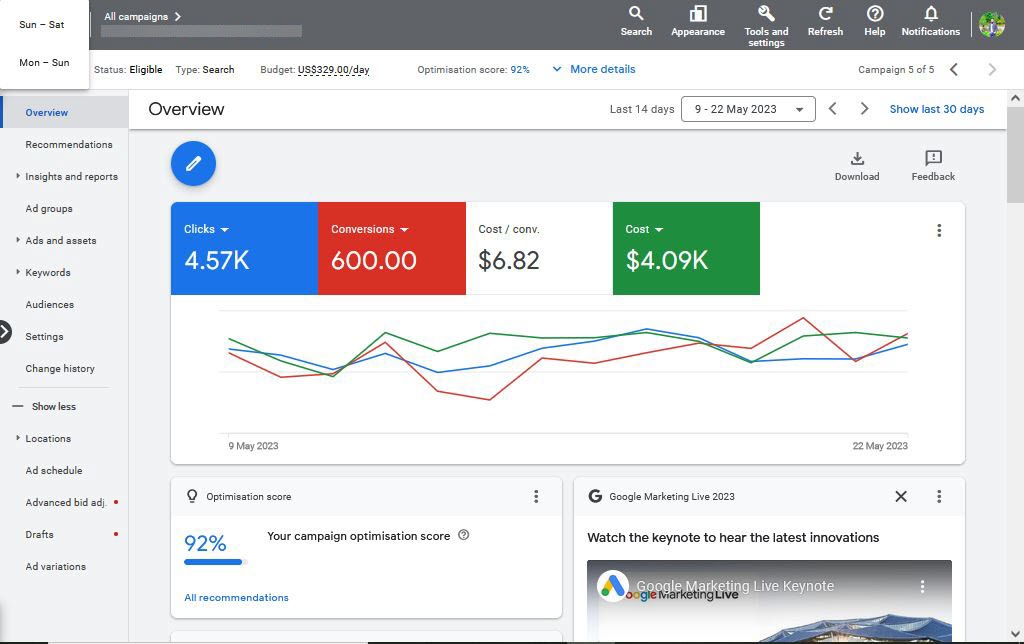Click the Type: Search text
Screen dimensions: 1024x644
[205, 69]
